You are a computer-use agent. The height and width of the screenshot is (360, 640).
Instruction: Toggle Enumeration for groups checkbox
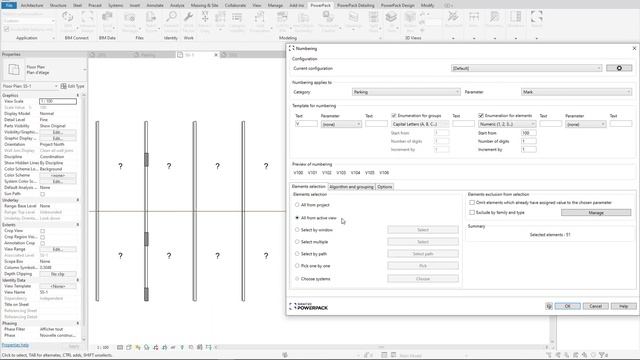click(394, 116)
